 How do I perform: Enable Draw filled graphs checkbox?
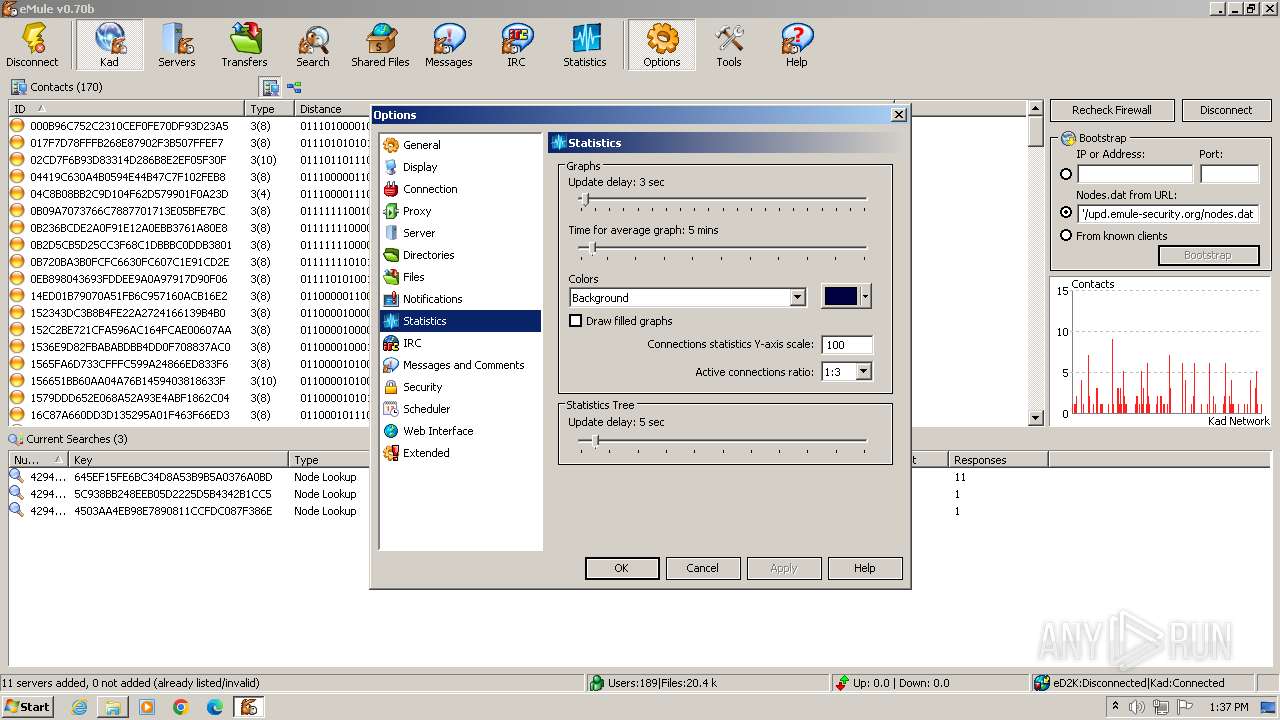click(575, 321)
